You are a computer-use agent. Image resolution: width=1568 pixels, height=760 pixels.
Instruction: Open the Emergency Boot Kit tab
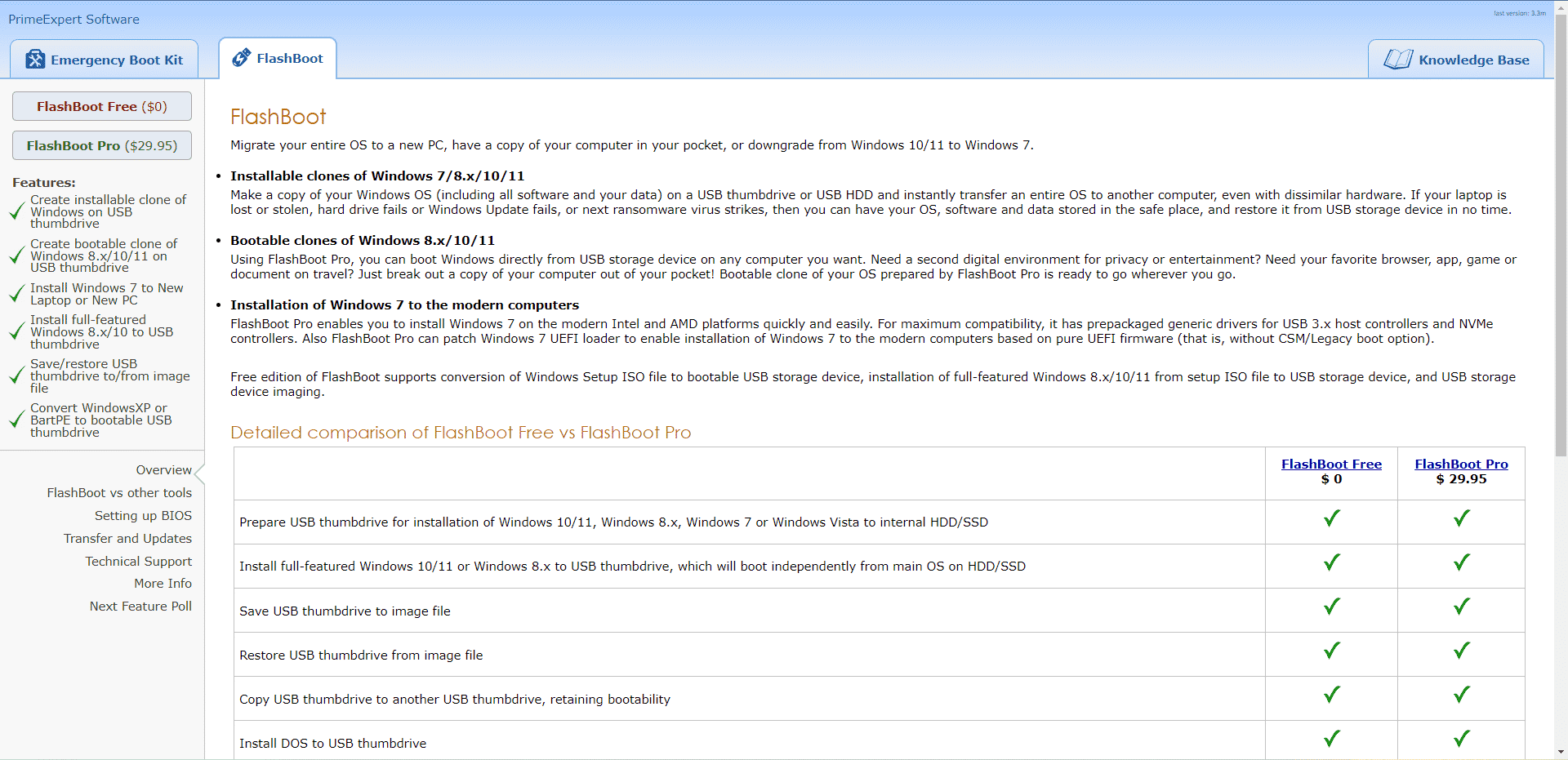pyautogui.click(x=104, y=60)
